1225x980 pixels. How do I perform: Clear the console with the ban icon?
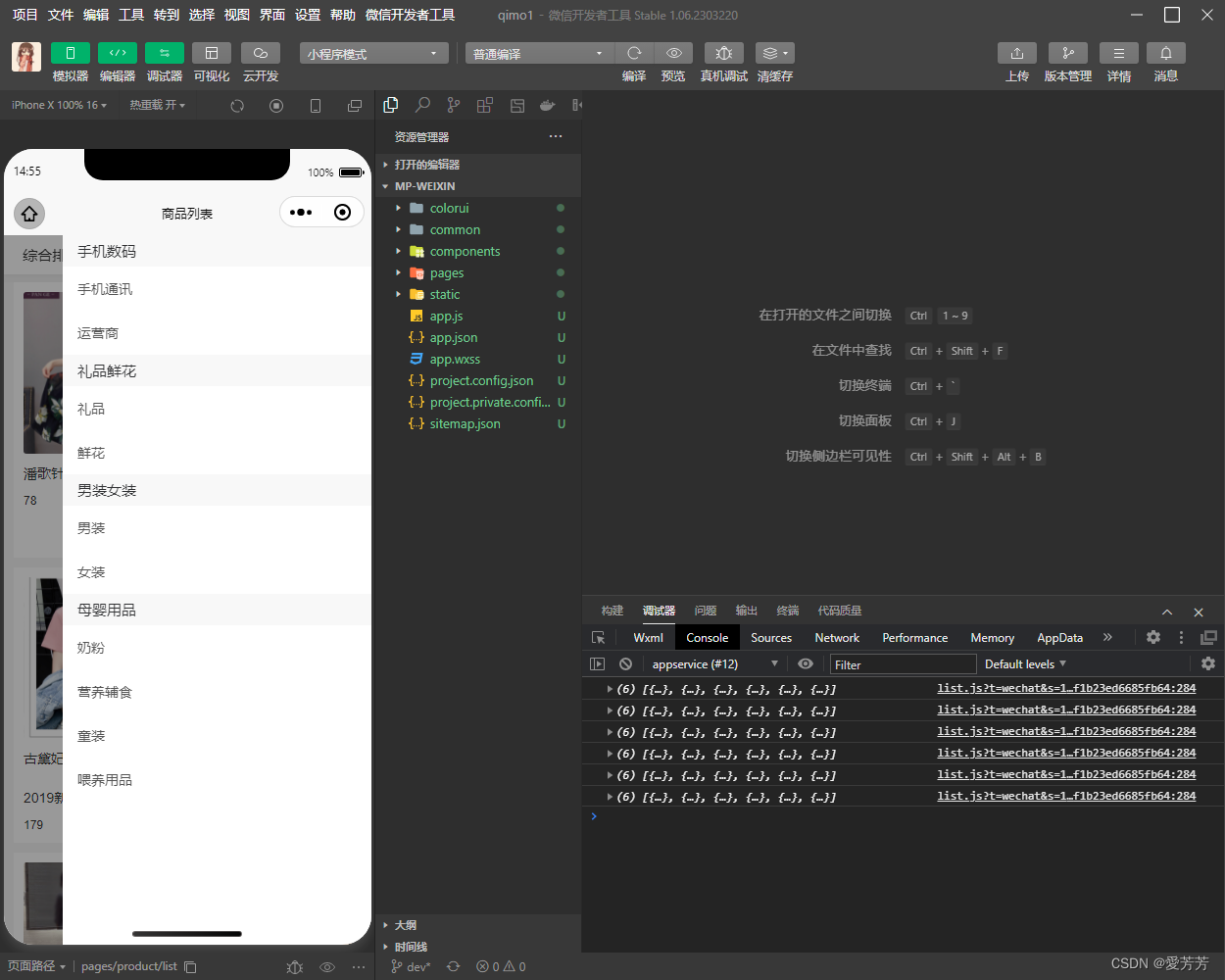(x=625, y=664)
